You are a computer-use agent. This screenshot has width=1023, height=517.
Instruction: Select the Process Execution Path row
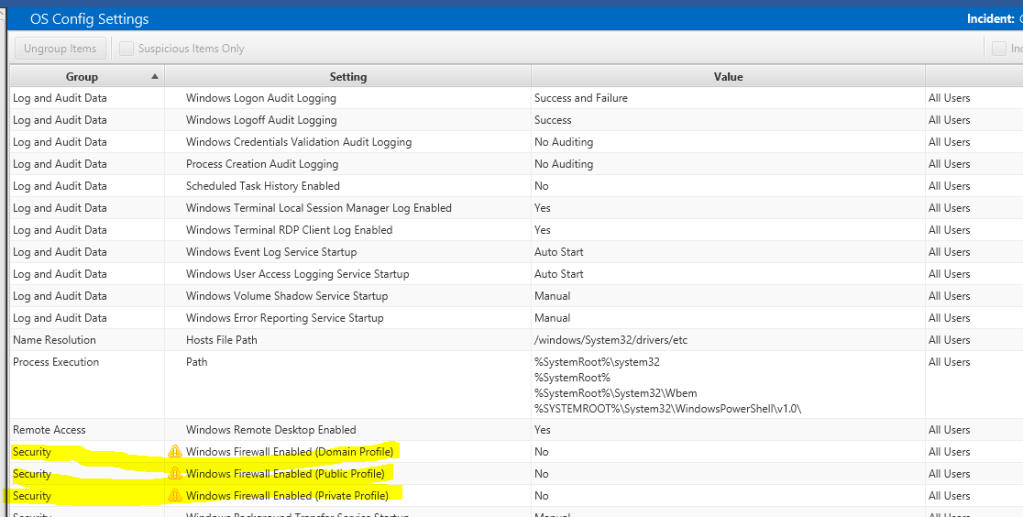[197, 362]
